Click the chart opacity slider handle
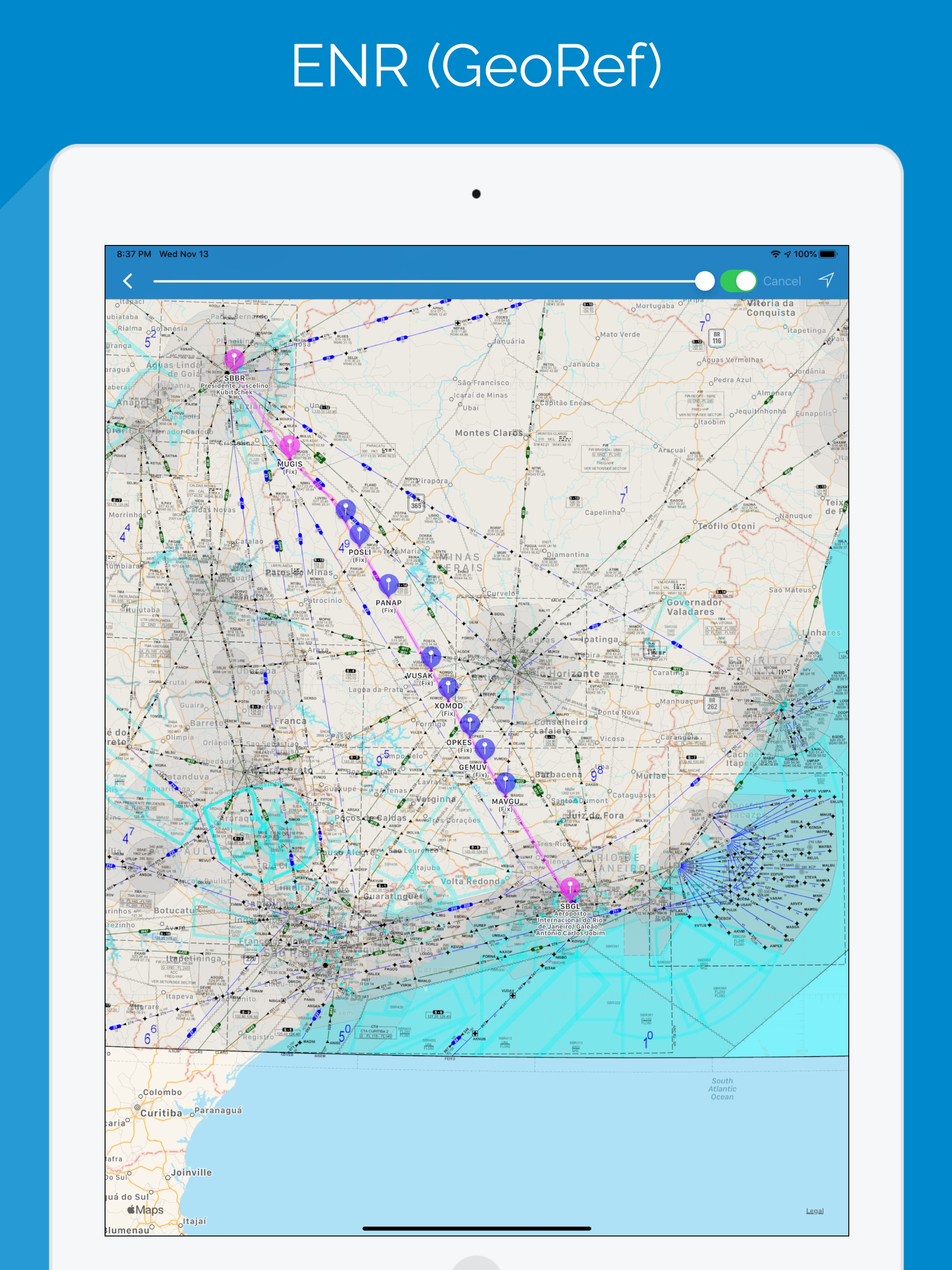Viewport: 952px width, 1270px height. pyautogui.click(x=705, y=281)
